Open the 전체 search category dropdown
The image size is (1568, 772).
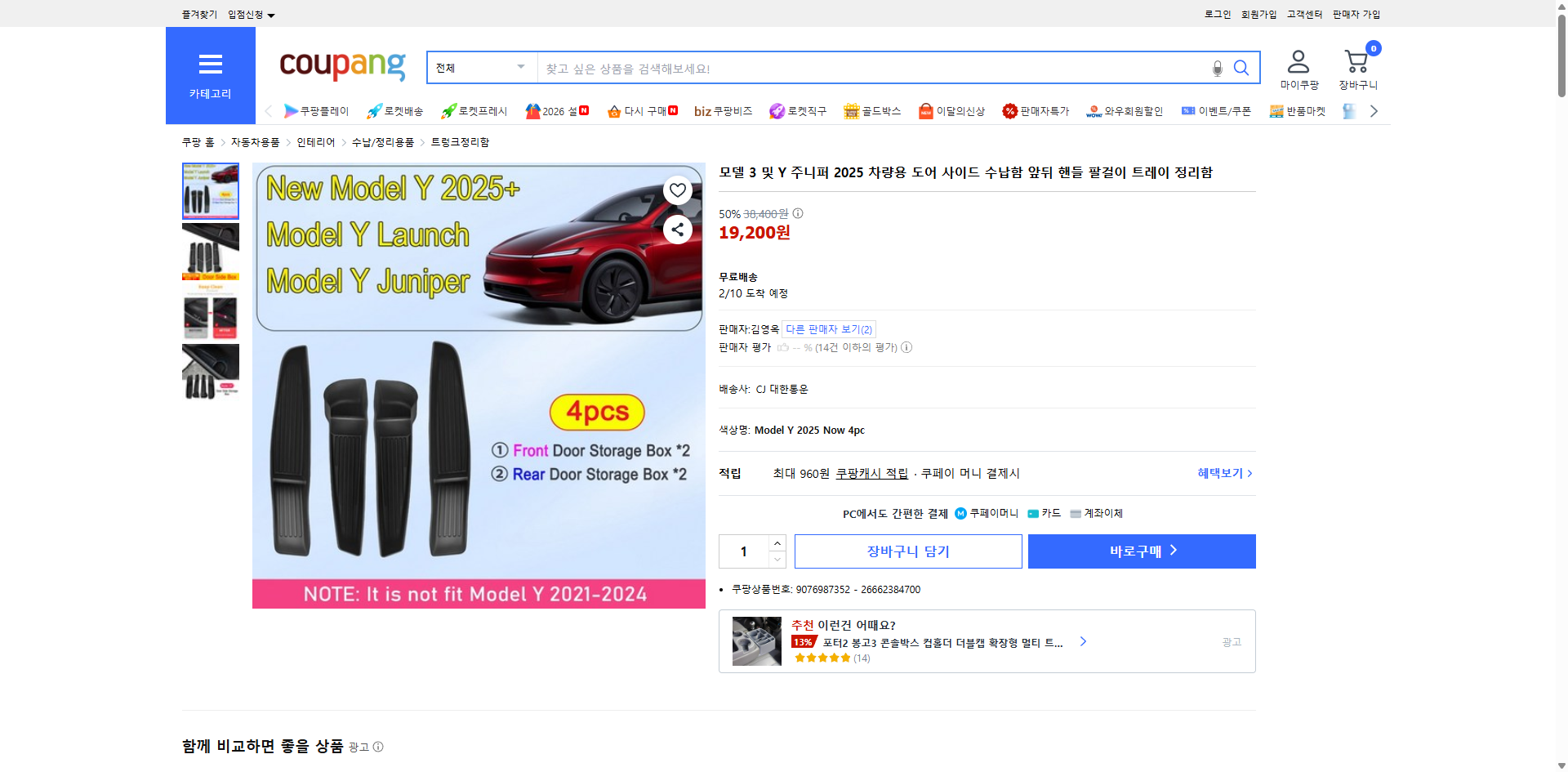pos(481,68)
